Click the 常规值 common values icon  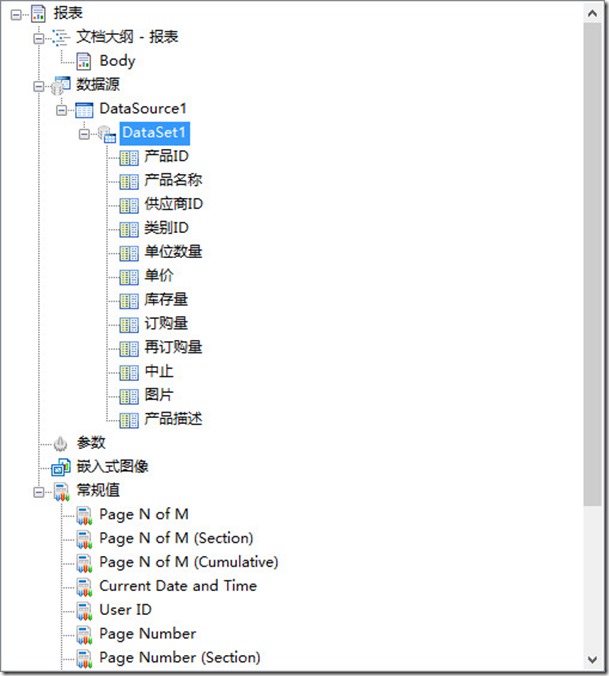[61, 492]
